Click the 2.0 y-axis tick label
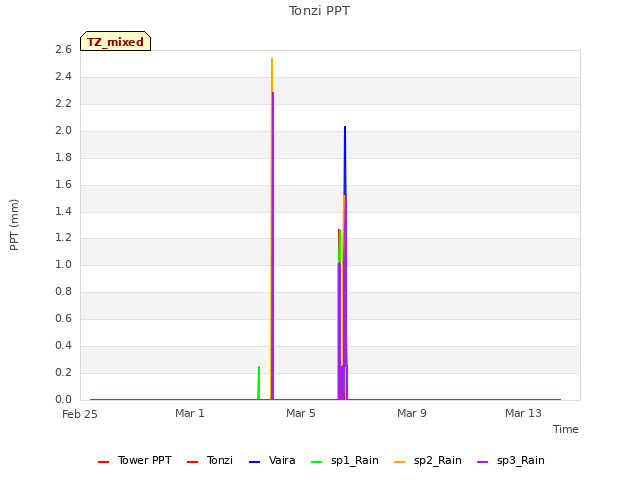 click(63, 130)
